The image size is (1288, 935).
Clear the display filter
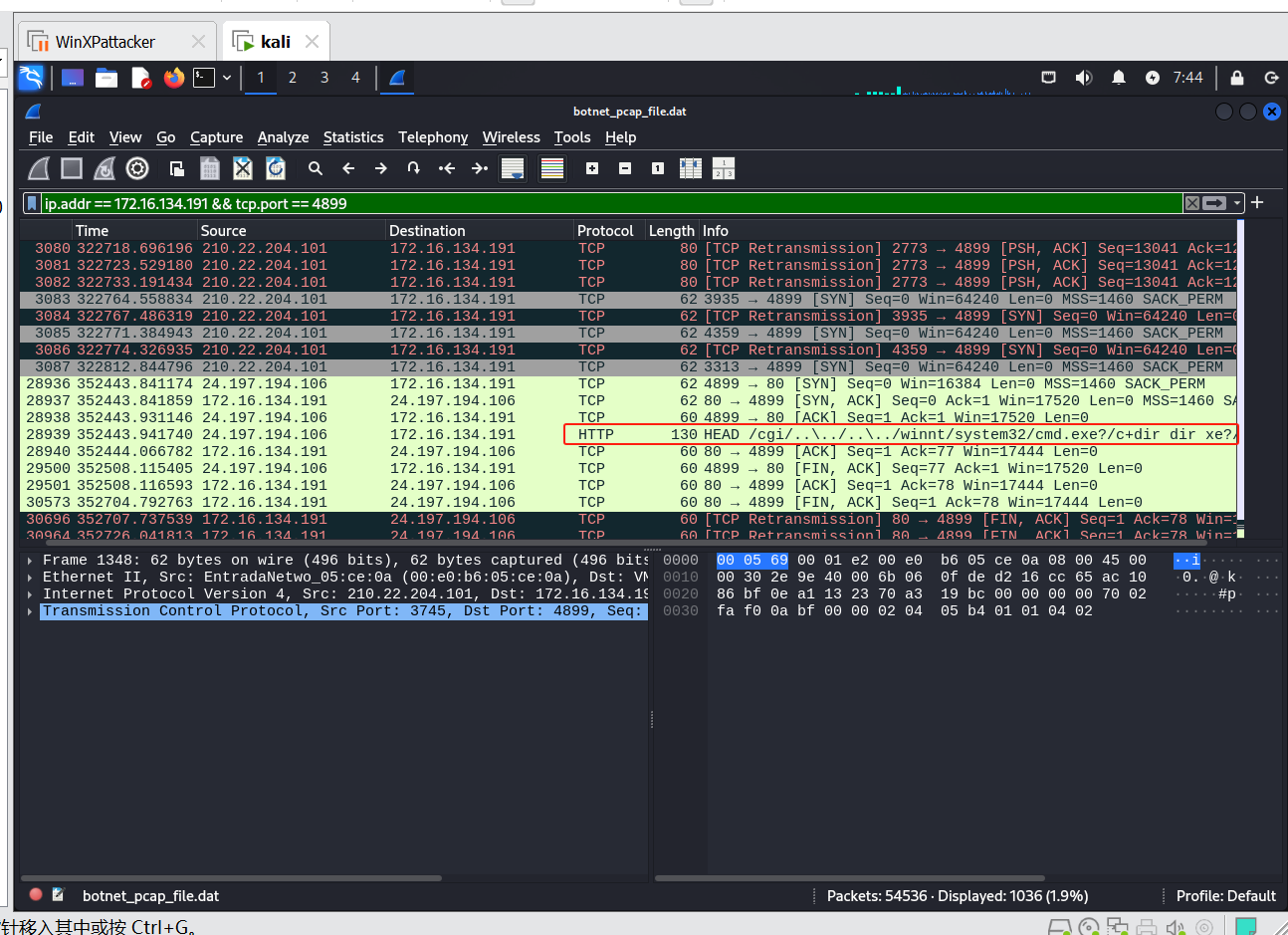[x=1191, y=203]
